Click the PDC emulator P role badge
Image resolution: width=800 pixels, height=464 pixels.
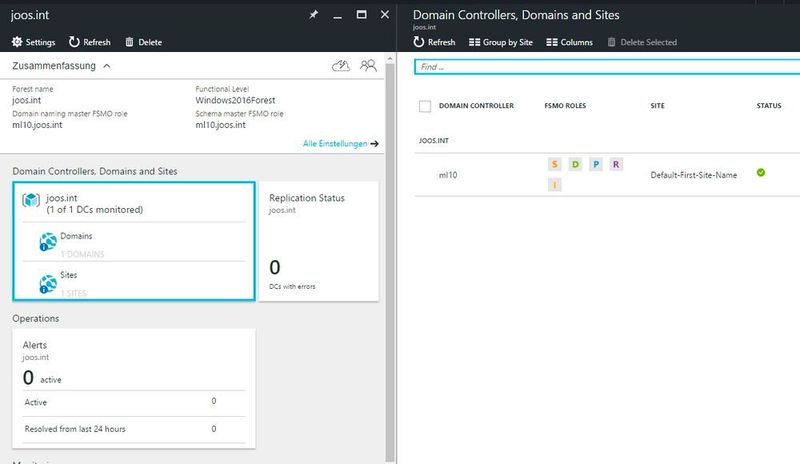click(x=595, y=164)
